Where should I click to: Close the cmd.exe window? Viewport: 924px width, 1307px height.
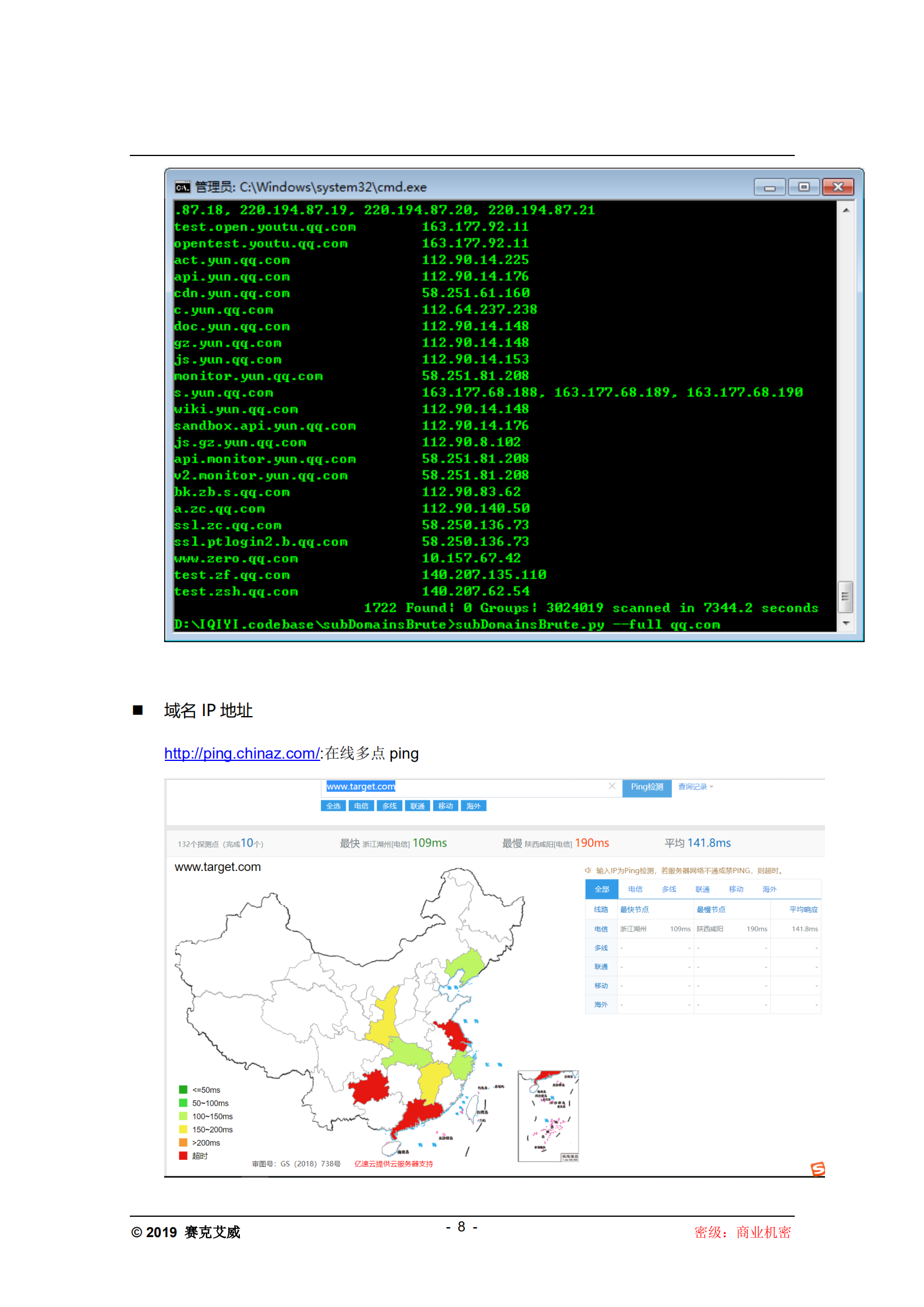tap(838, 187)
